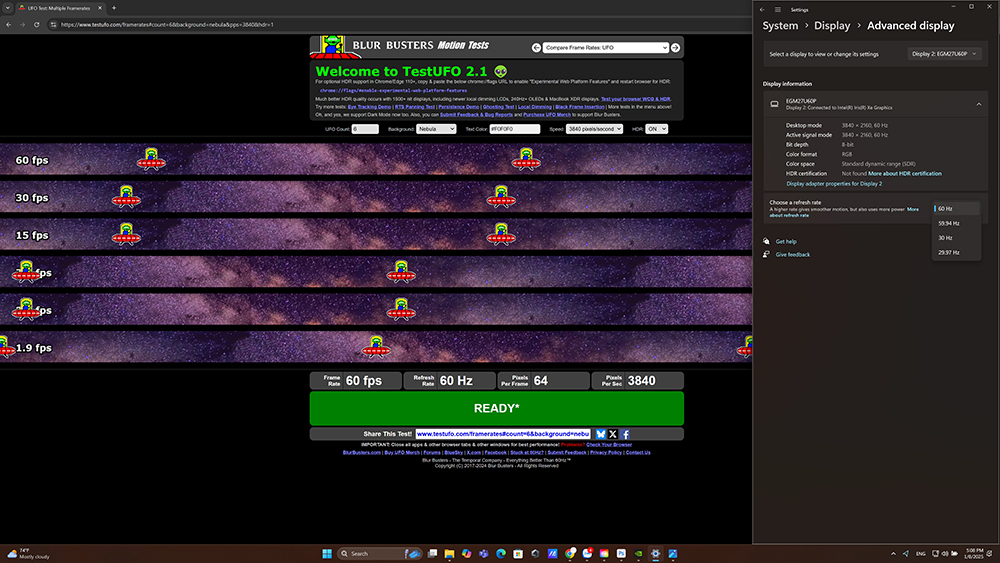The height and width of the screenshot is (563, 1000).
Task: Open the HDR ON dropdown
Action: tap(656, 129)
